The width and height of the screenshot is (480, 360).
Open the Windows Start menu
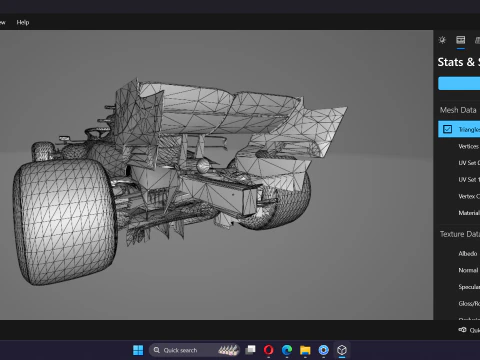[x=138, y=350]
